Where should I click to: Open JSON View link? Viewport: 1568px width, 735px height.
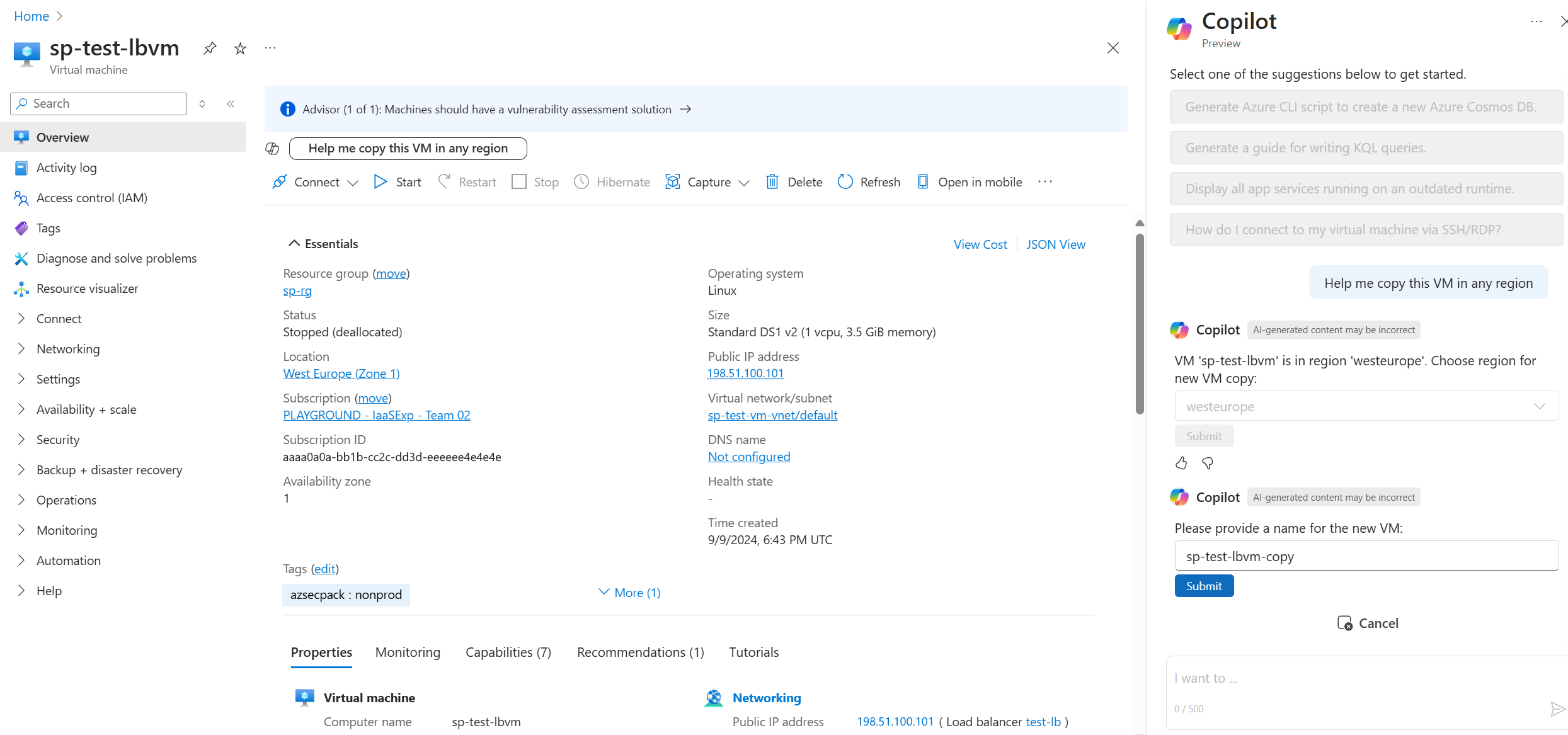[x=1056, y=244]
